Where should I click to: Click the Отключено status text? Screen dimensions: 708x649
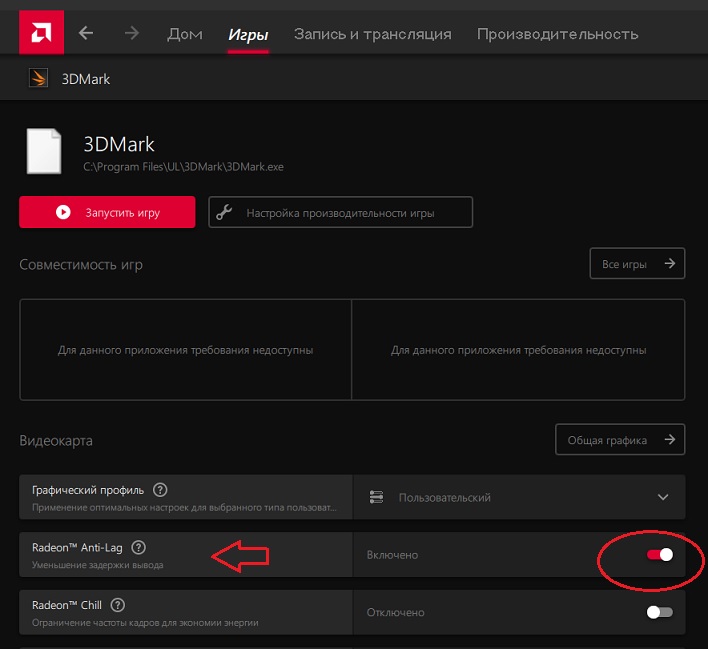pyautogui.click(x=396, y=612)
